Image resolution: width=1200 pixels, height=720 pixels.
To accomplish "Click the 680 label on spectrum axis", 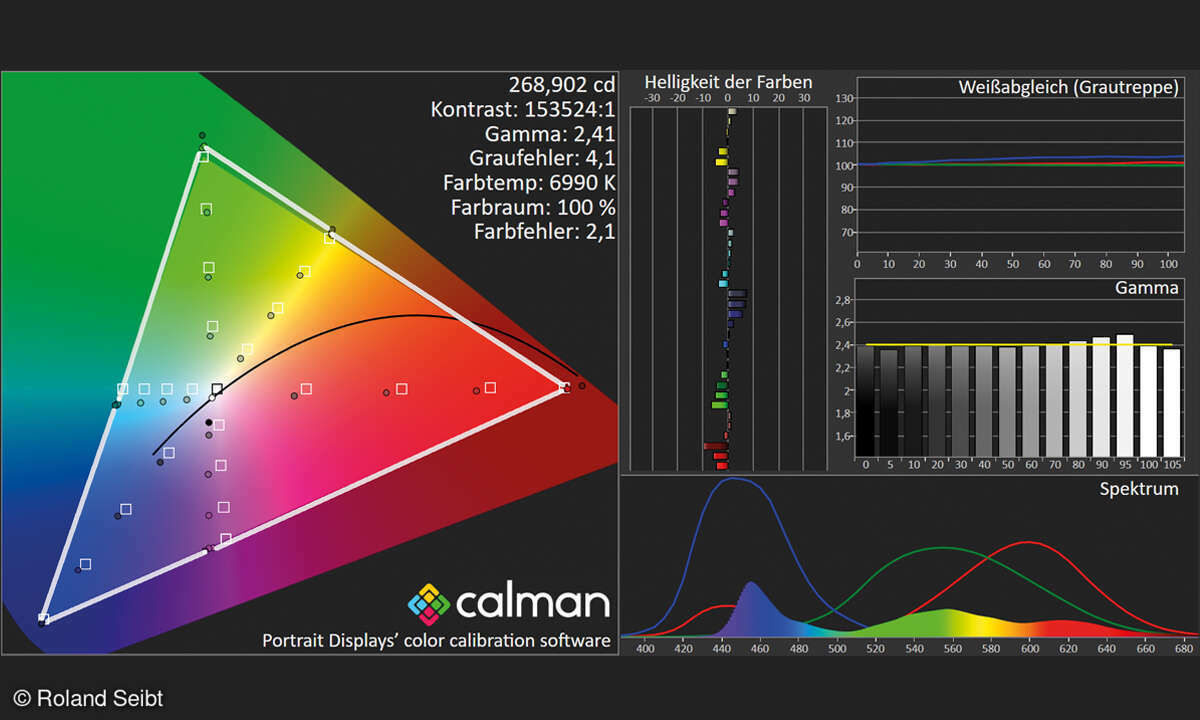I will pos(1183,648).
